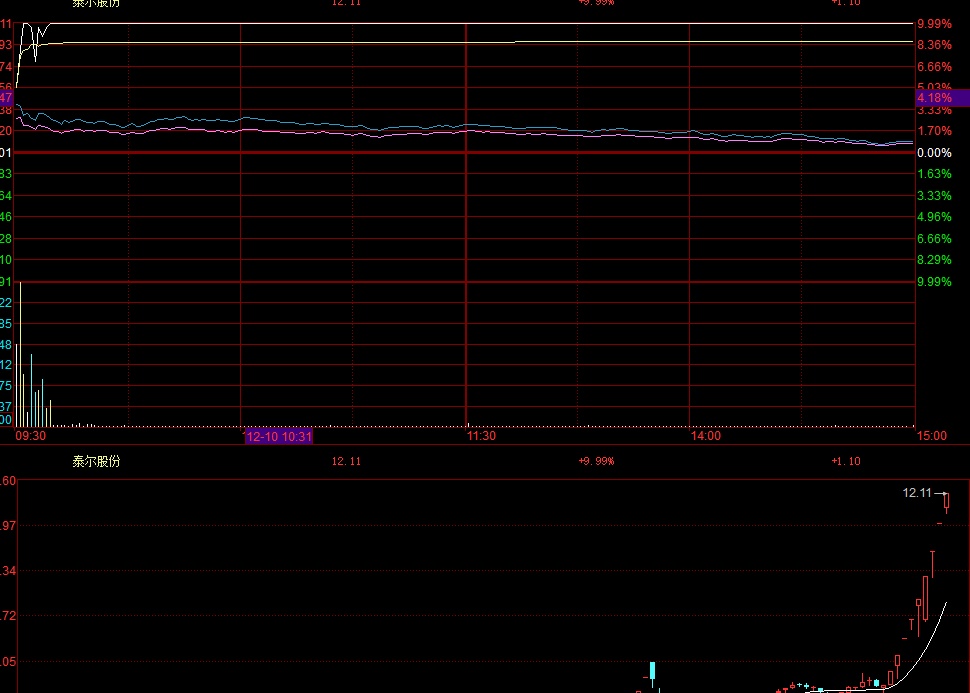
Task: Click the 0.00% baseline axis label
Action: [x=933, y=152]
